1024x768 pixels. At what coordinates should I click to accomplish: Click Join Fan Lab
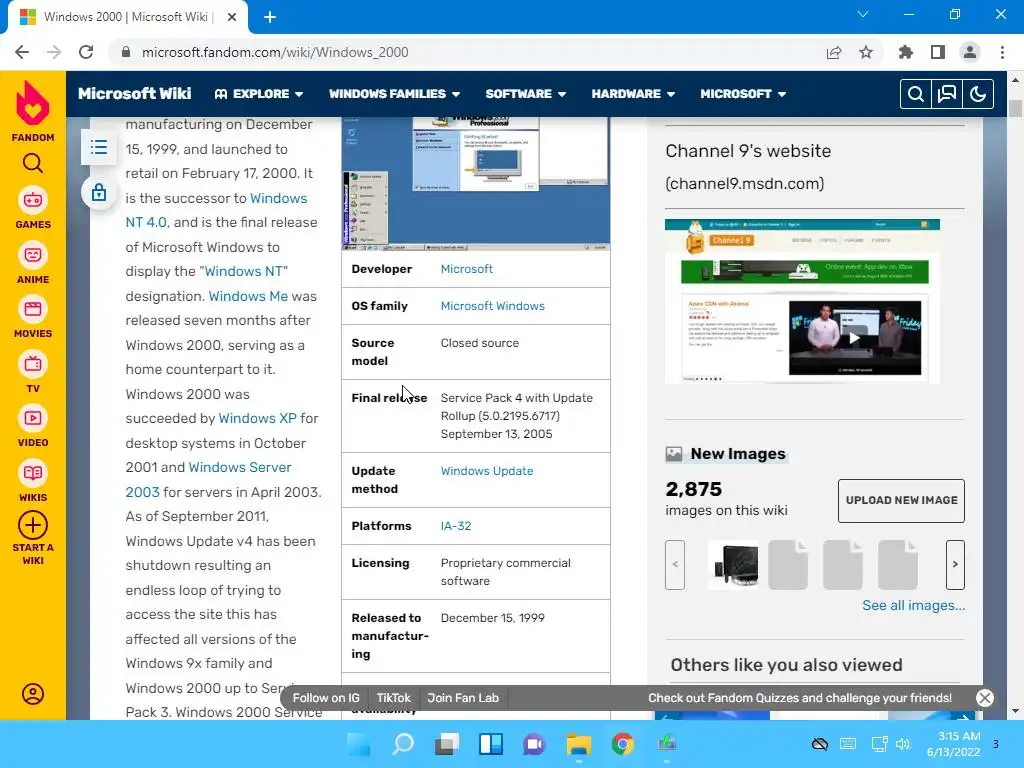tap(463, 697)
